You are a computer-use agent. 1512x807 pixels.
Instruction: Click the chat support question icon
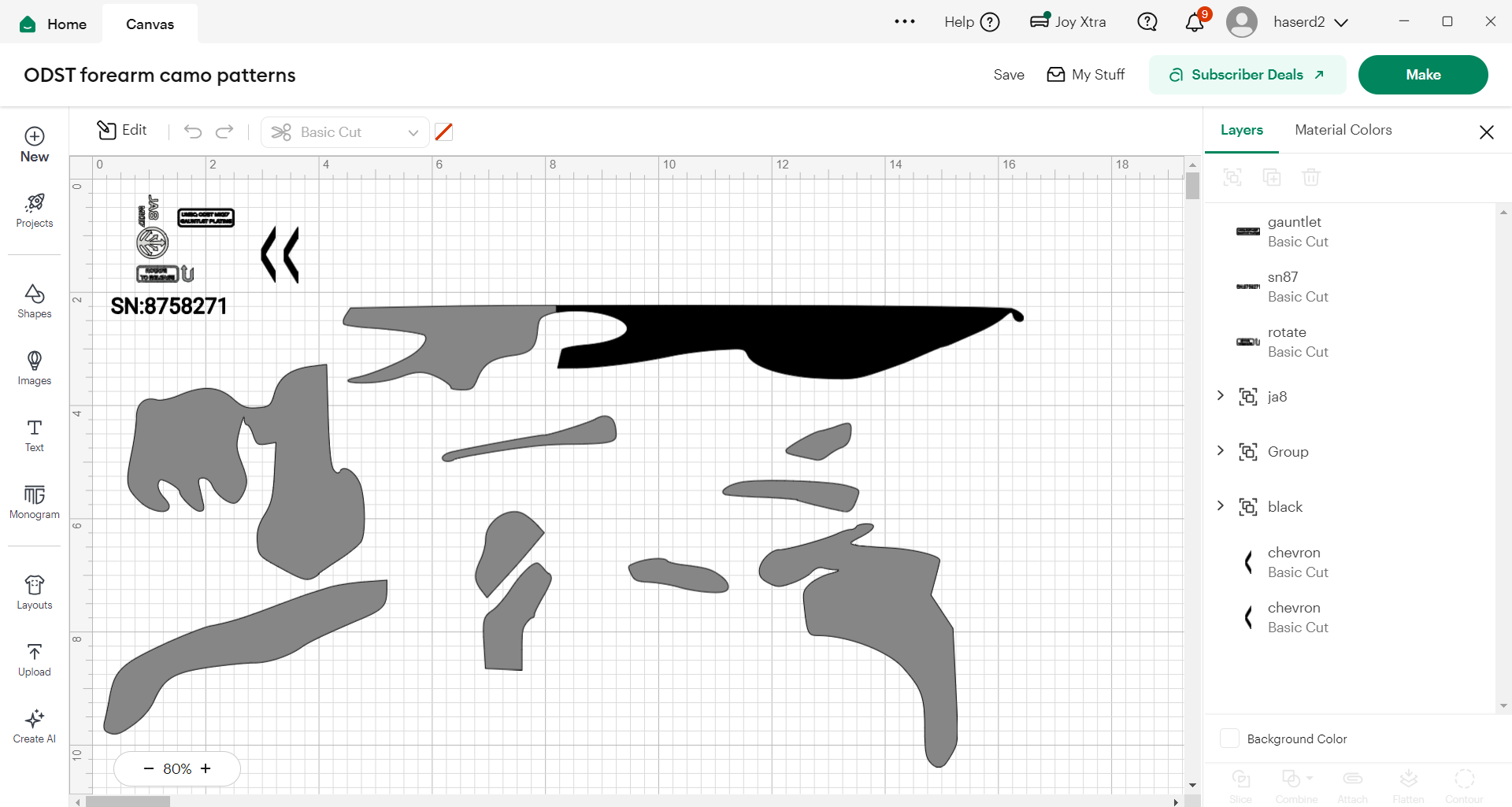(x=1147, y=22)
